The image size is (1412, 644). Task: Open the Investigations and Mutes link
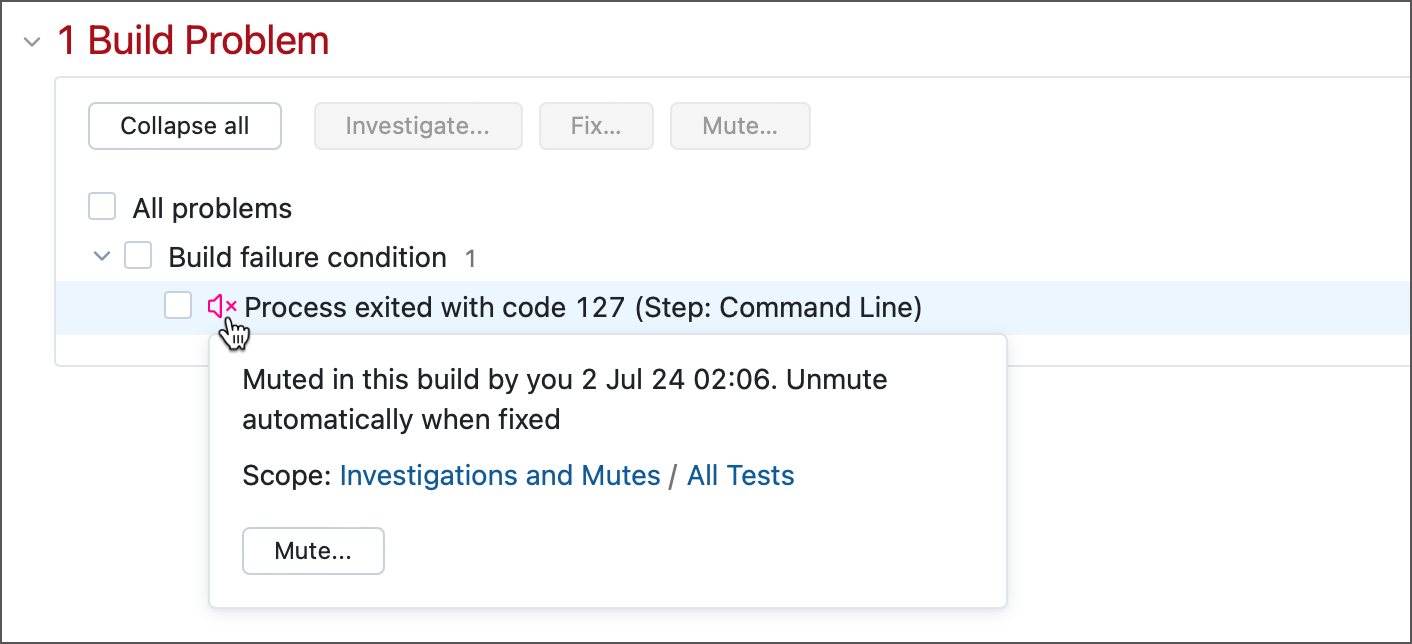click(500, 476)
